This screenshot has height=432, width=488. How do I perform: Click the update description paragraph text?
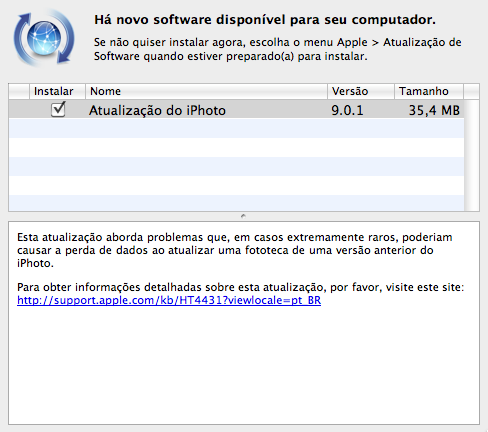pyautogui.click(x=235, y=250)
